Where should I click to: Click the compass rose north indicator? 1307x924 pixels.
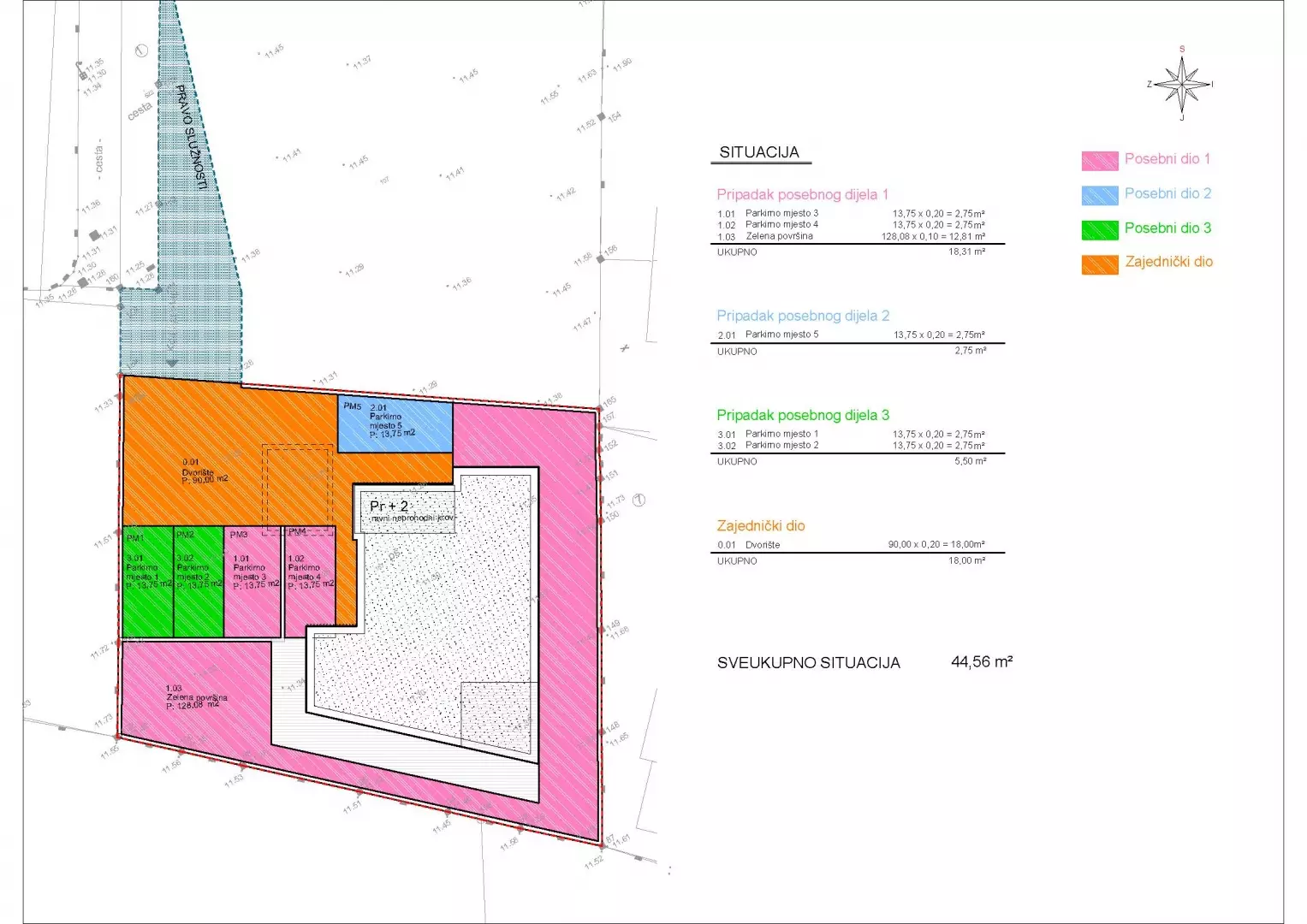[x=1182, y=50]
